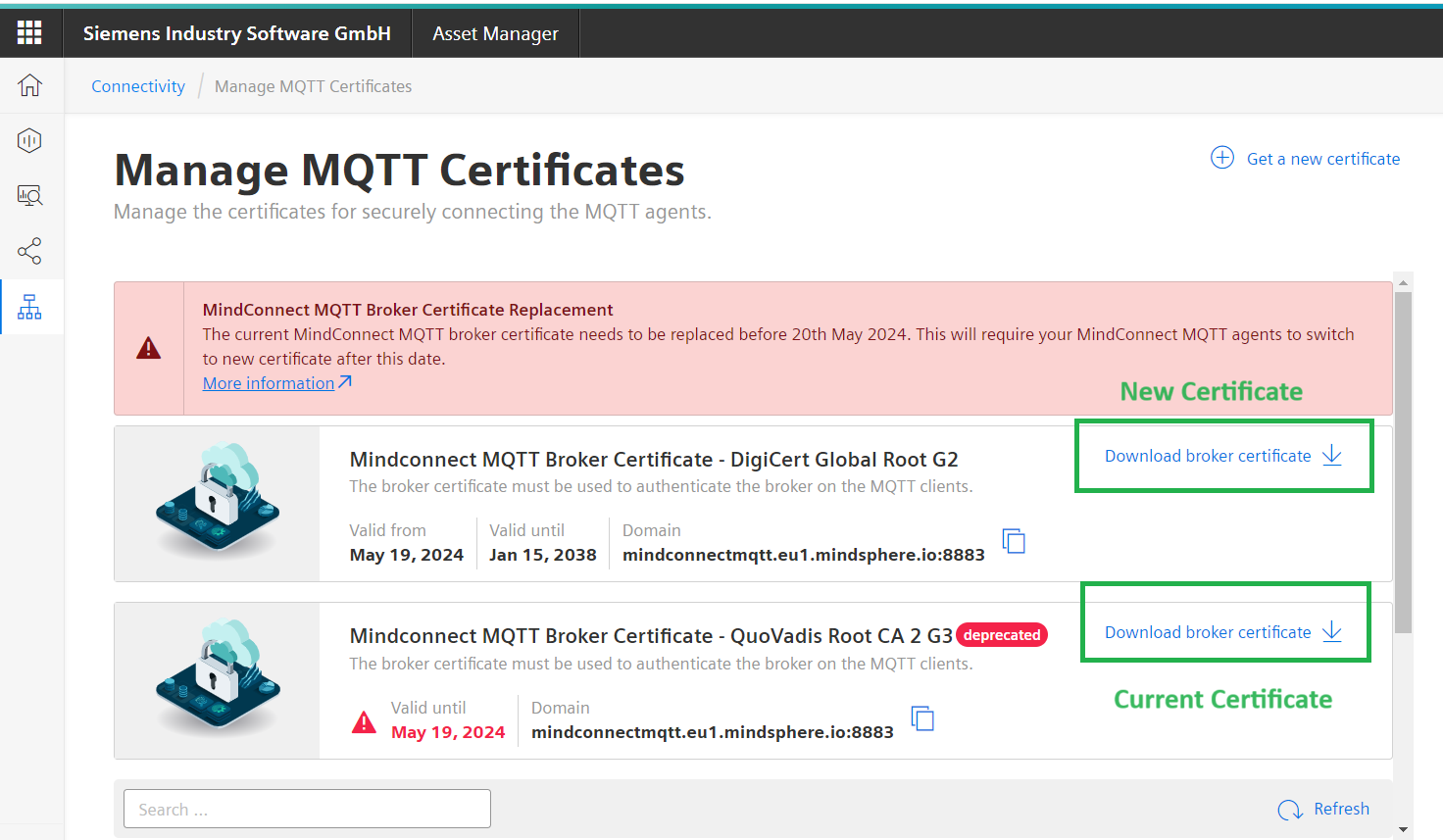Download the deprecated QuoVadis broker certificate

[x=1208, y=631]
